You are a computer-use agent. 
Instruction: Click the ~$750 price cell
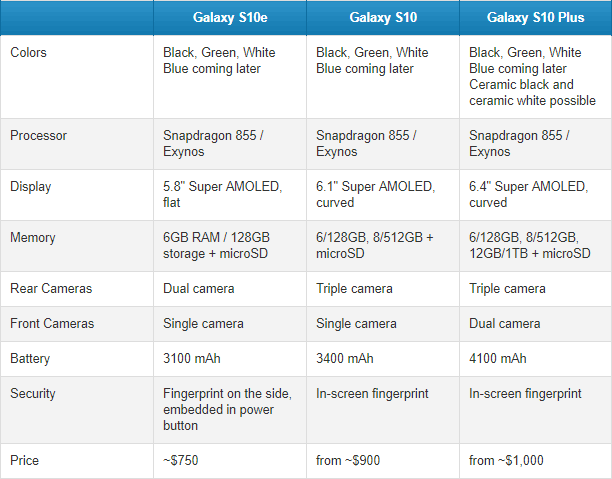181,460
